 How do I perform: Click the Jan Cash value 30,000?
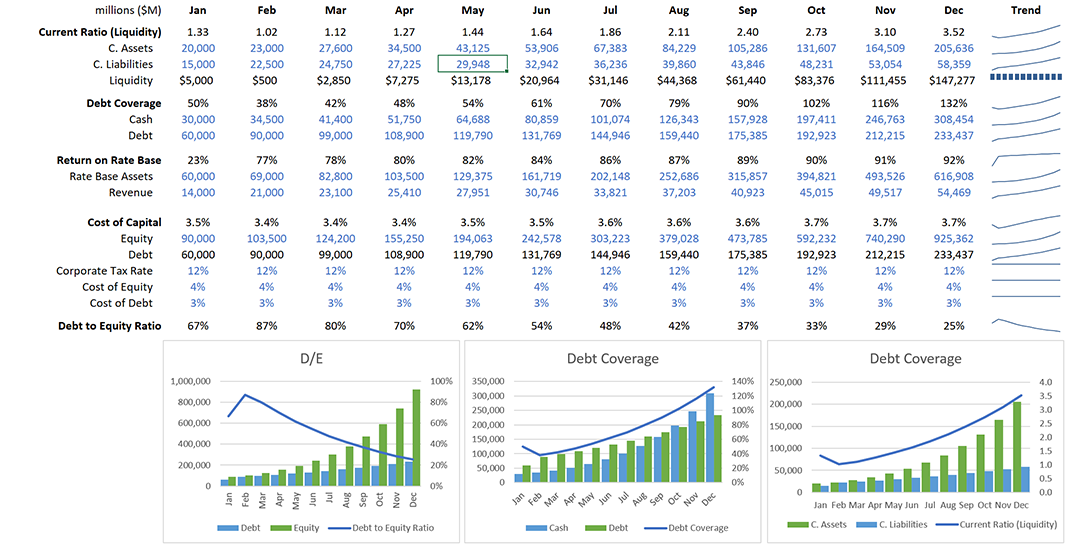pyautogui.click(x=198, y=120)
